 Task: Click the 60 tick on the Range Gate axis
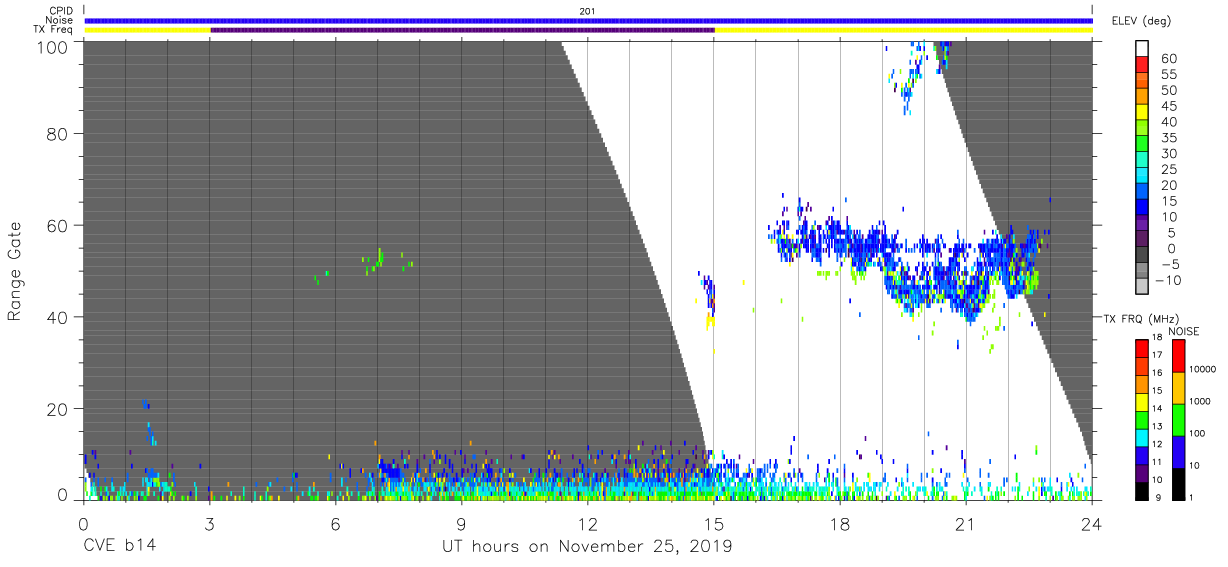pos(57,225)
